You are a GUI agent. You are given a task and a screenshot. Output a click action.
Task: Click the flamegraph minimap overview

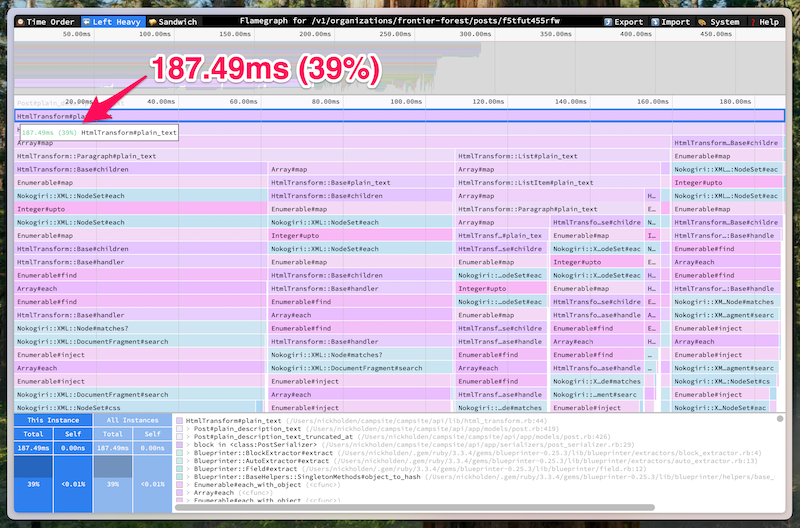(x=399, y=67)
